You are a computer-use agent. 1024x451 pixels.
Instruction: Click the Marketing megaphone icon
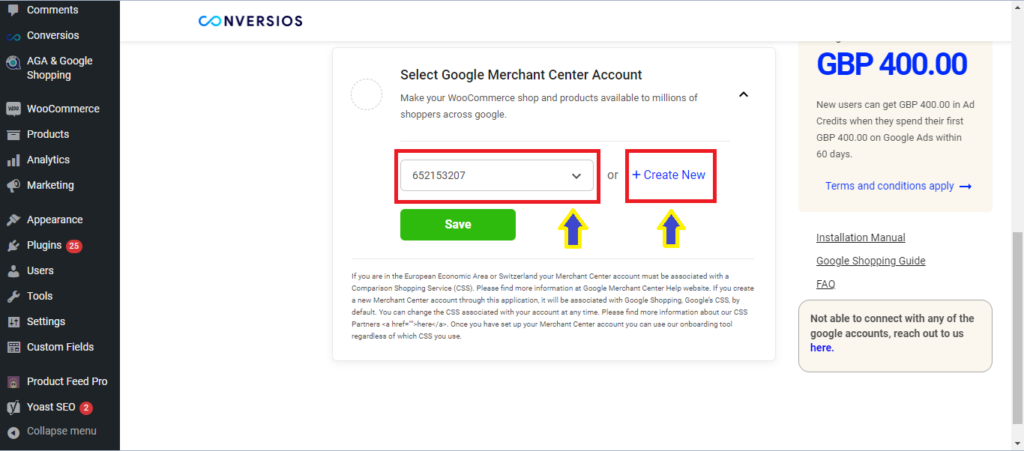tap(13, 185)
